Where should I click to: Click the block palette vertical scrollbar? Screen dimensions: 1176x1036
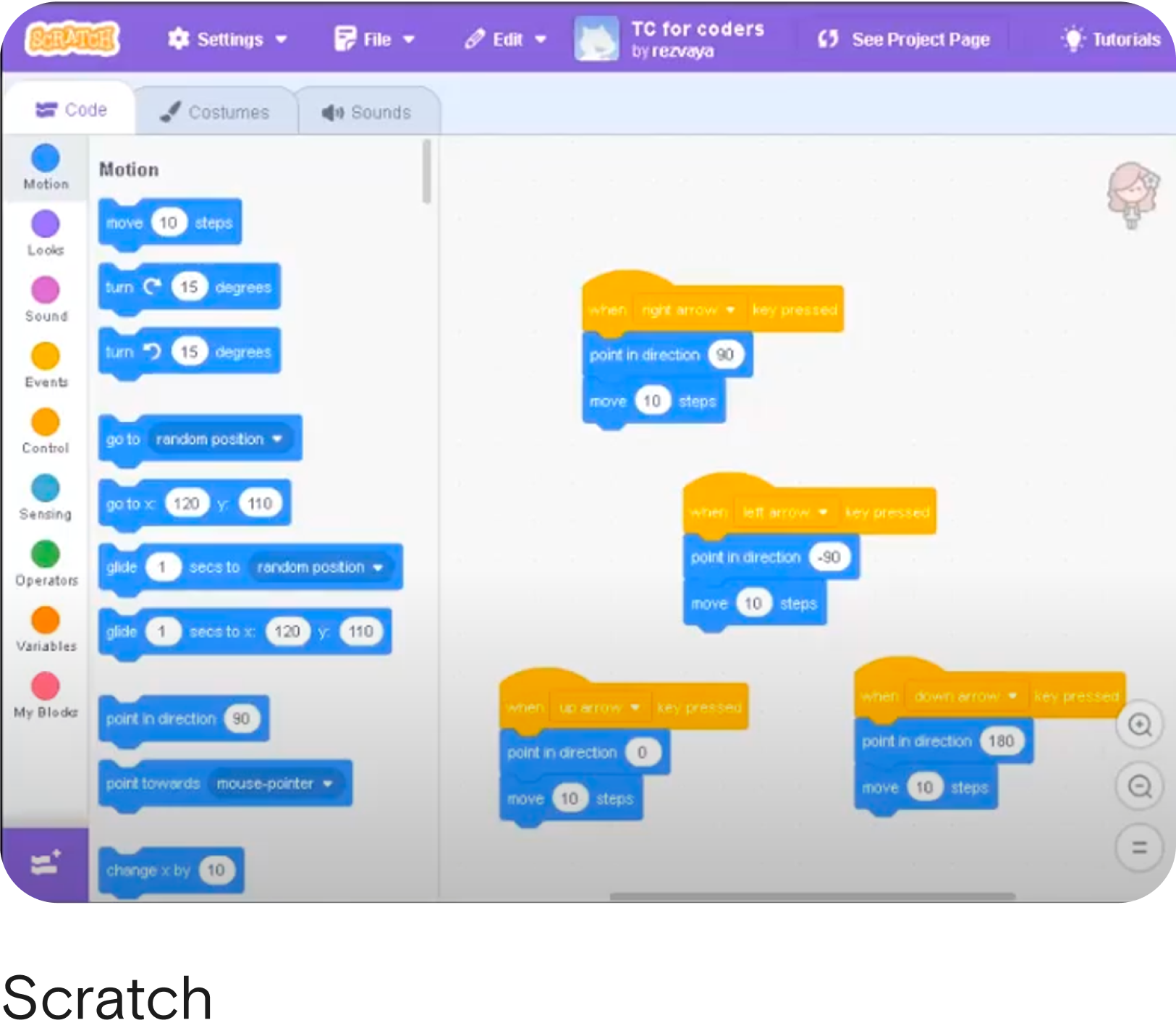click(427, 172)
